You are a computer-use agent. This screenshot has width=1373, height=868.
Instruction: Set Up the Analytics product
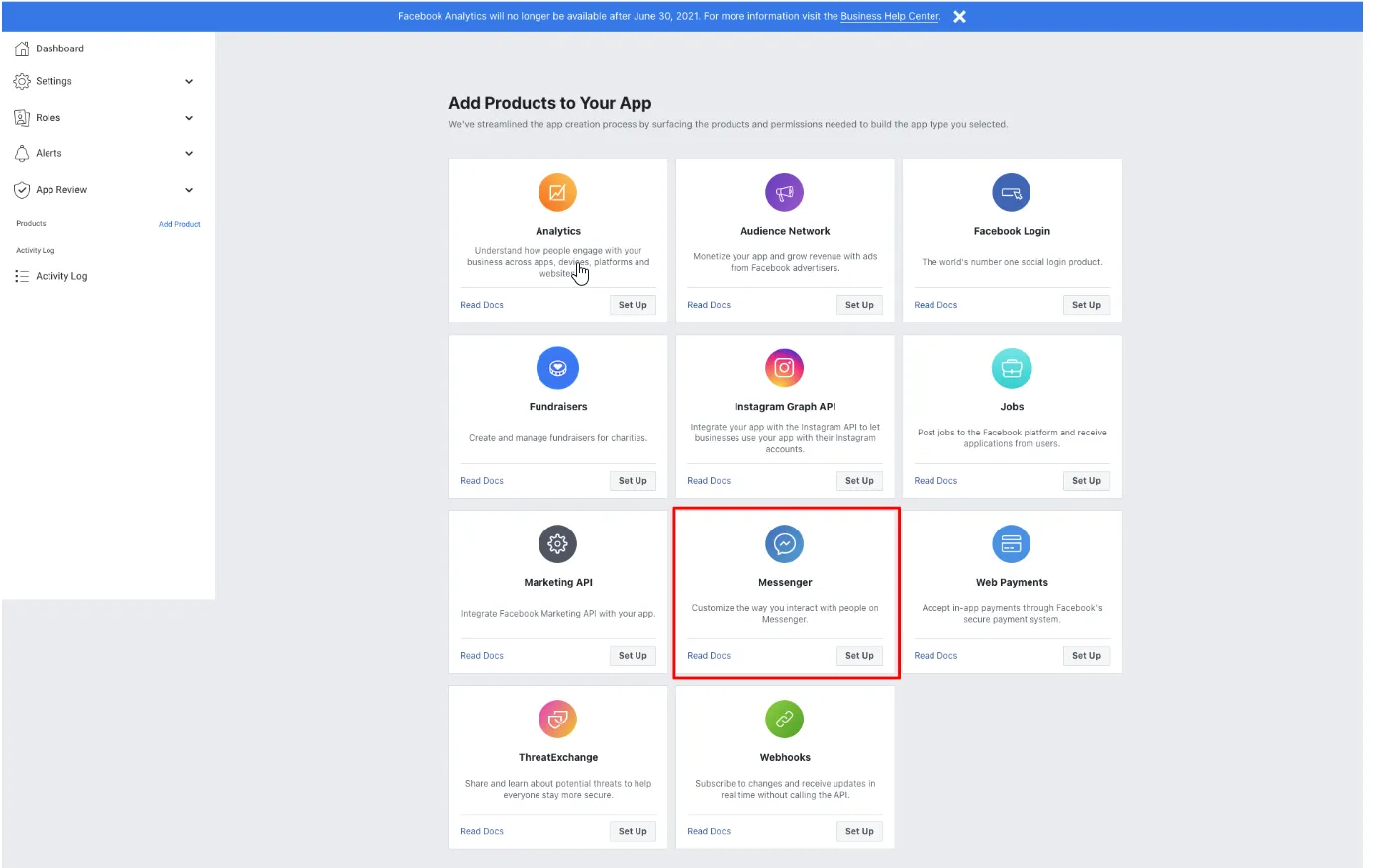coord(633,305)
